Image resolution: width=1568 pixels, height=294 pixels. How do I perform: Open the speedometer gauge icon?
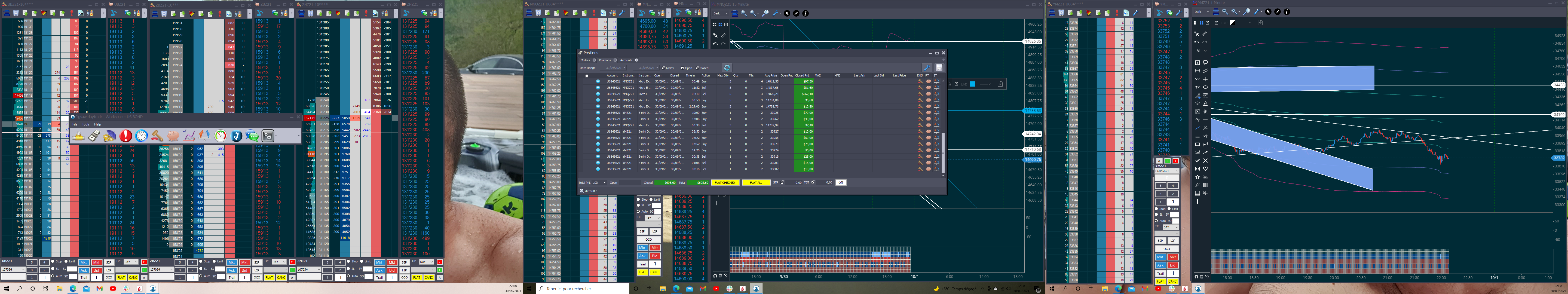pyautogui.click(x=220, y=136)
